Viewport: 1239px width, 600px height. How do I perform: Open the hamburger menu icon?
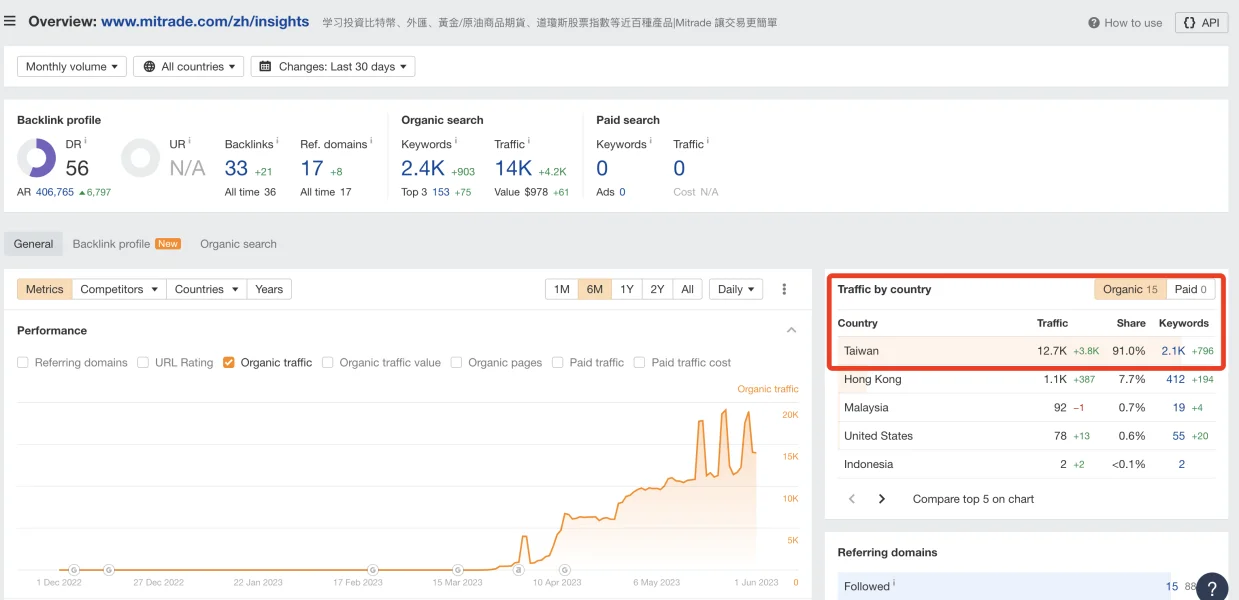[10, 21]
